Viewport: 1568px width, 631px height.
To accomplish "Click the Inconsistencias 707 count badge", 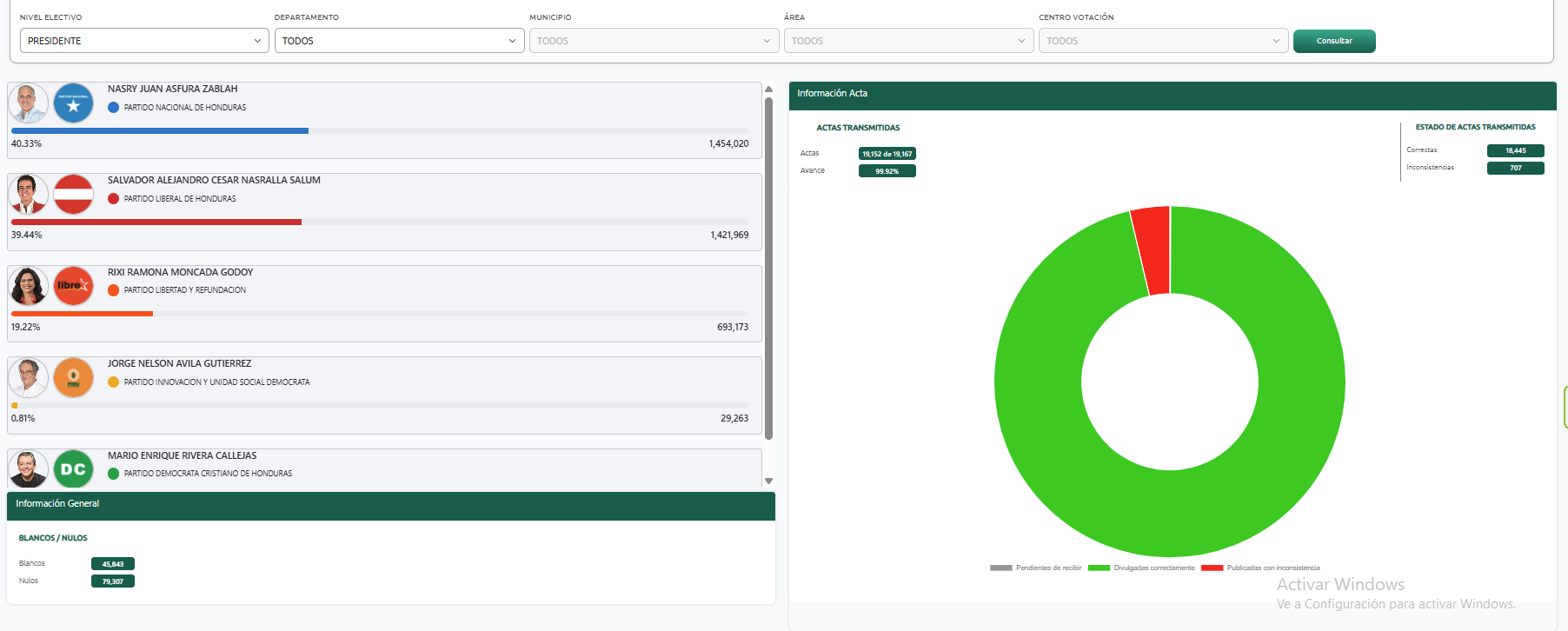I will (1515, 168).
